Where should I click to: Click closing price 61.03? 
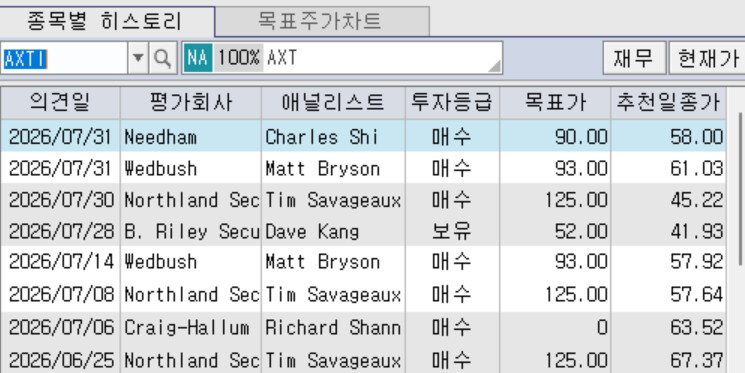click(x=697, y=168)
